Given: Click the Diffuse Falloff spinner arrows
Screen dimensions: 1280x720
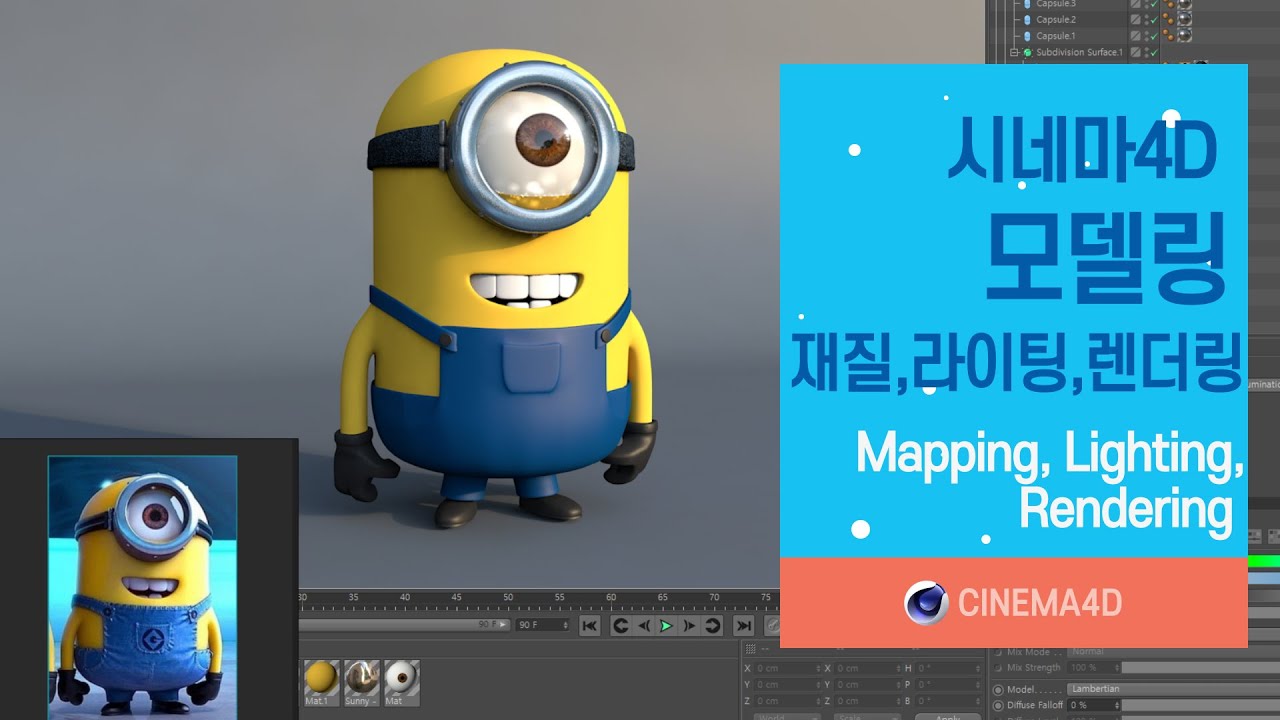Looking at the screenshot, I should [x=1117, y=704].
